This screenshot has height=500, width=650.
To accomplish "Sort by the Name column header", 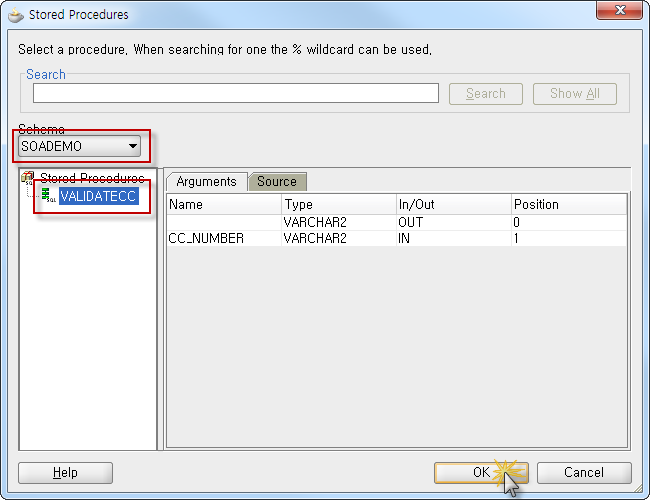I will click(224, 204).
